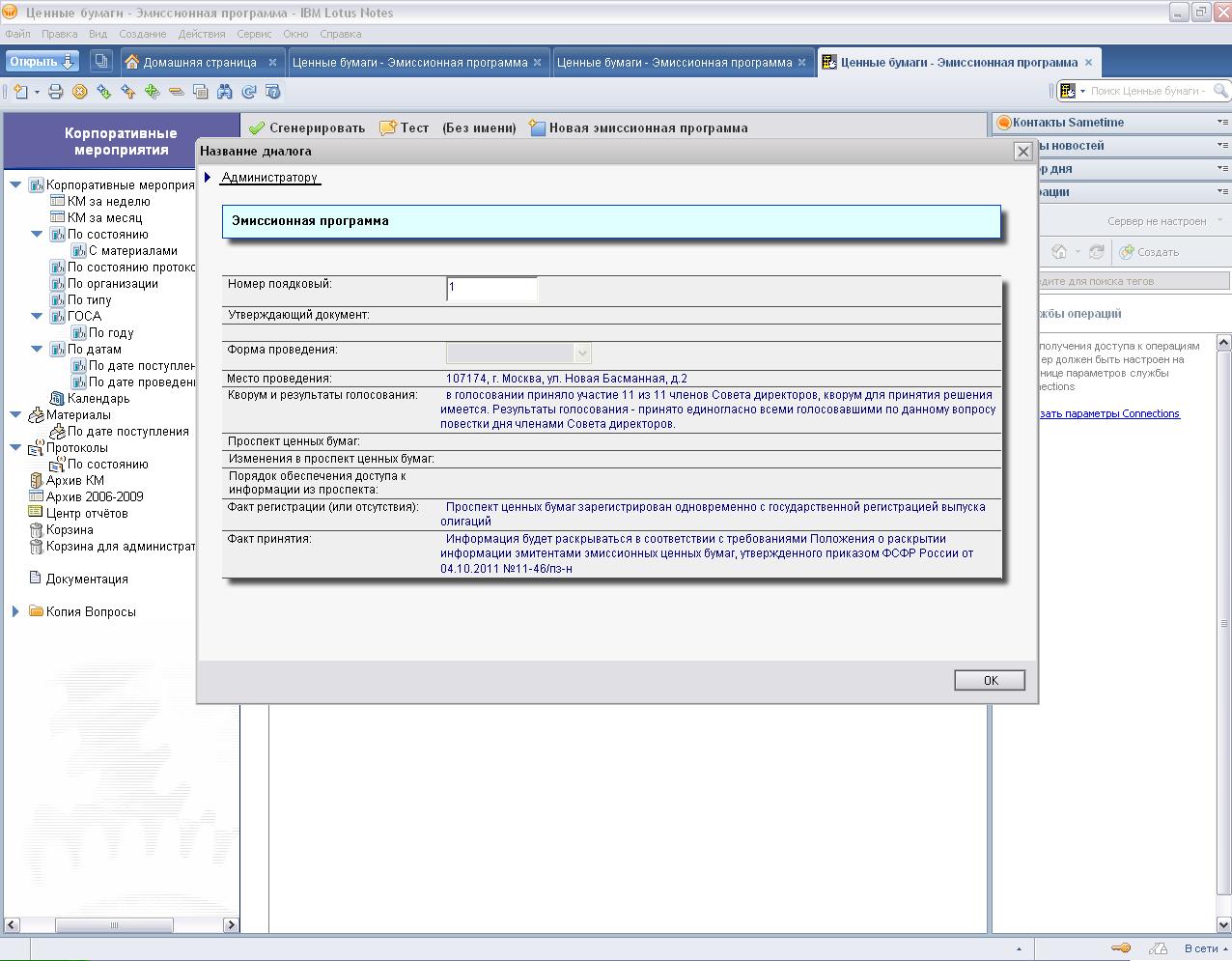
Task: Click the window-switcher thumbnails icon beside Открыть
Action: click(x=100, y=62)
